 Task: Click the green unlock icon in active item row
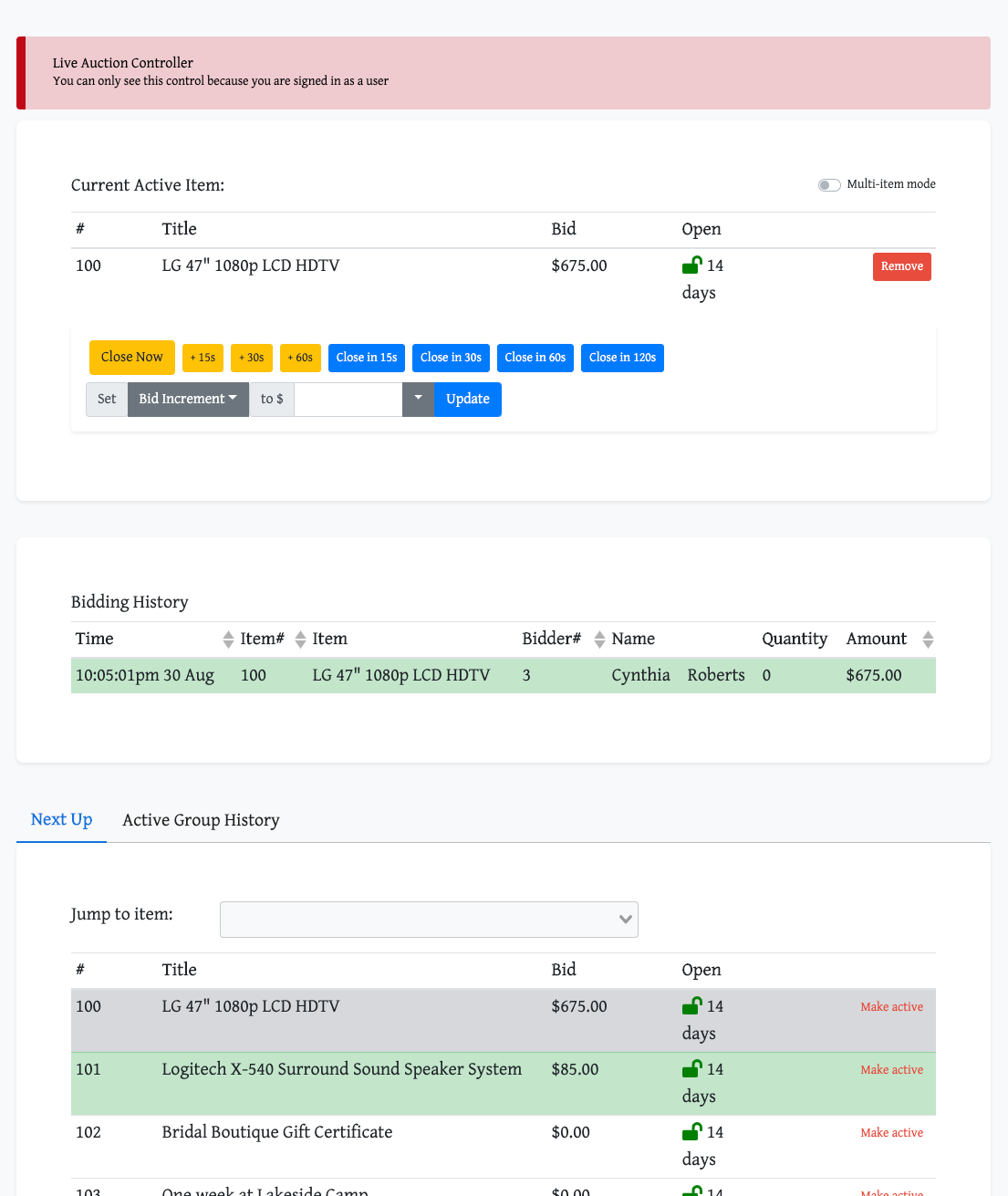click(692, 265)
